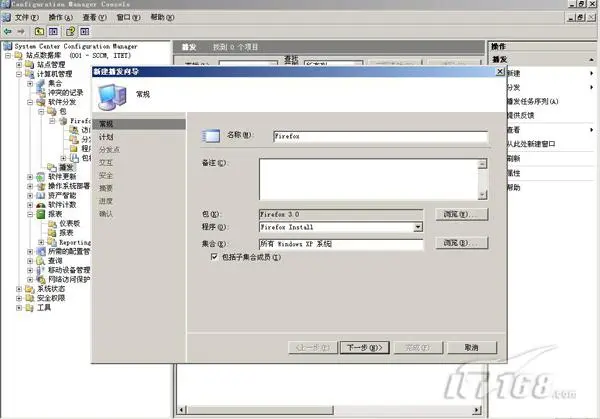This screenshot has width=600, height=419.
Task: Toggle the console tree toolbar icon
Action: pos(53,31)
